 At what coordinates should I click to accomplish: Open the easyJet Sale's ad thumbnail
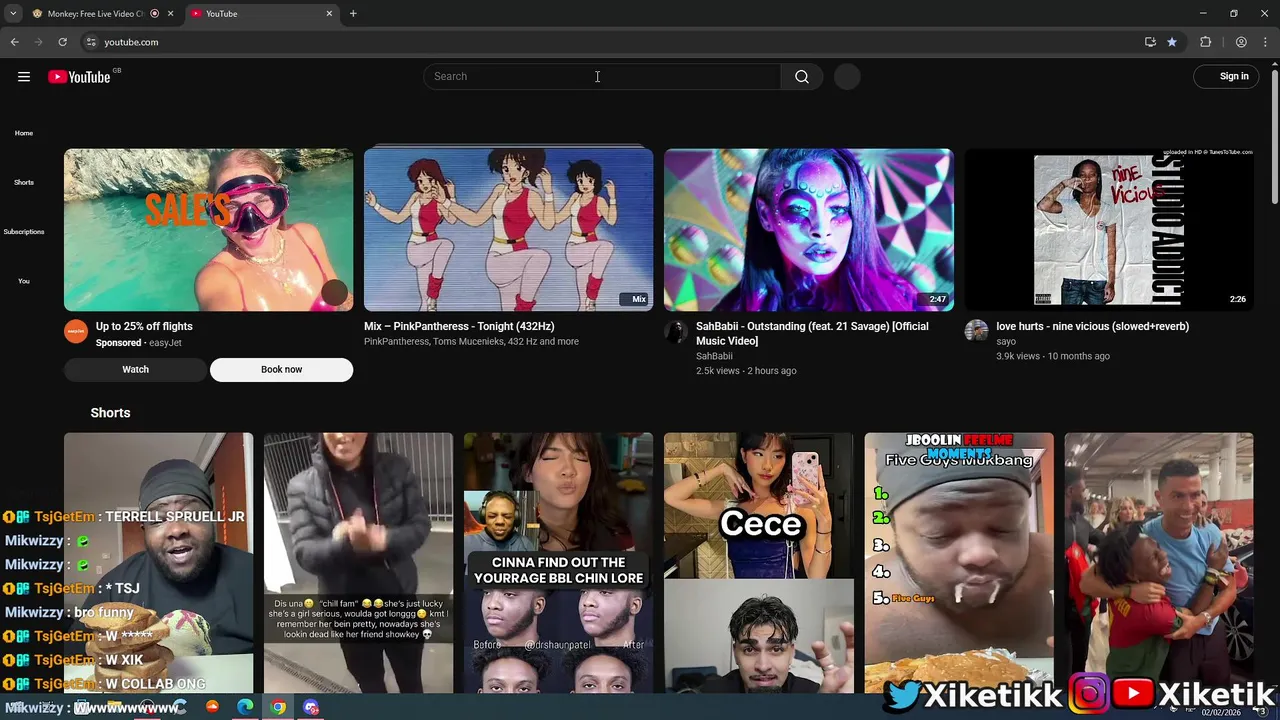[209, 230]
